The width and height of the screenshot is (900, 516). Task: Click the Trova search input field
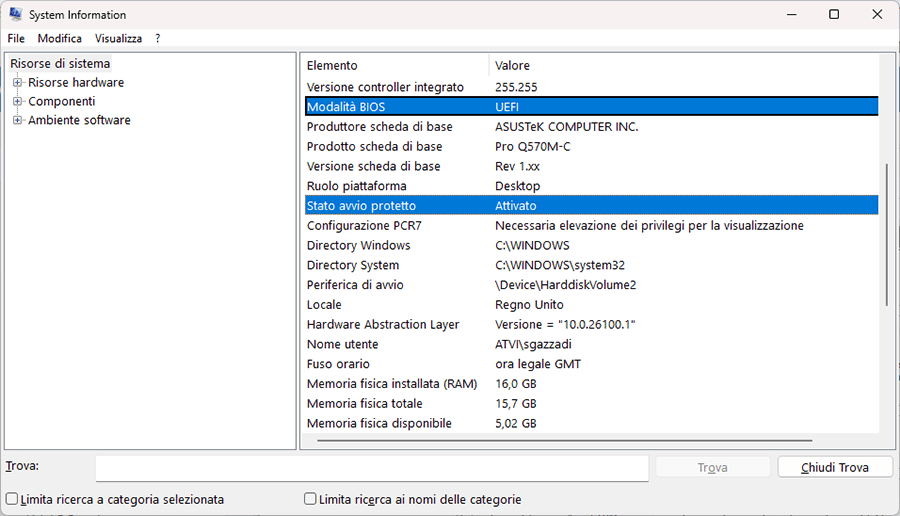point(372,468)
